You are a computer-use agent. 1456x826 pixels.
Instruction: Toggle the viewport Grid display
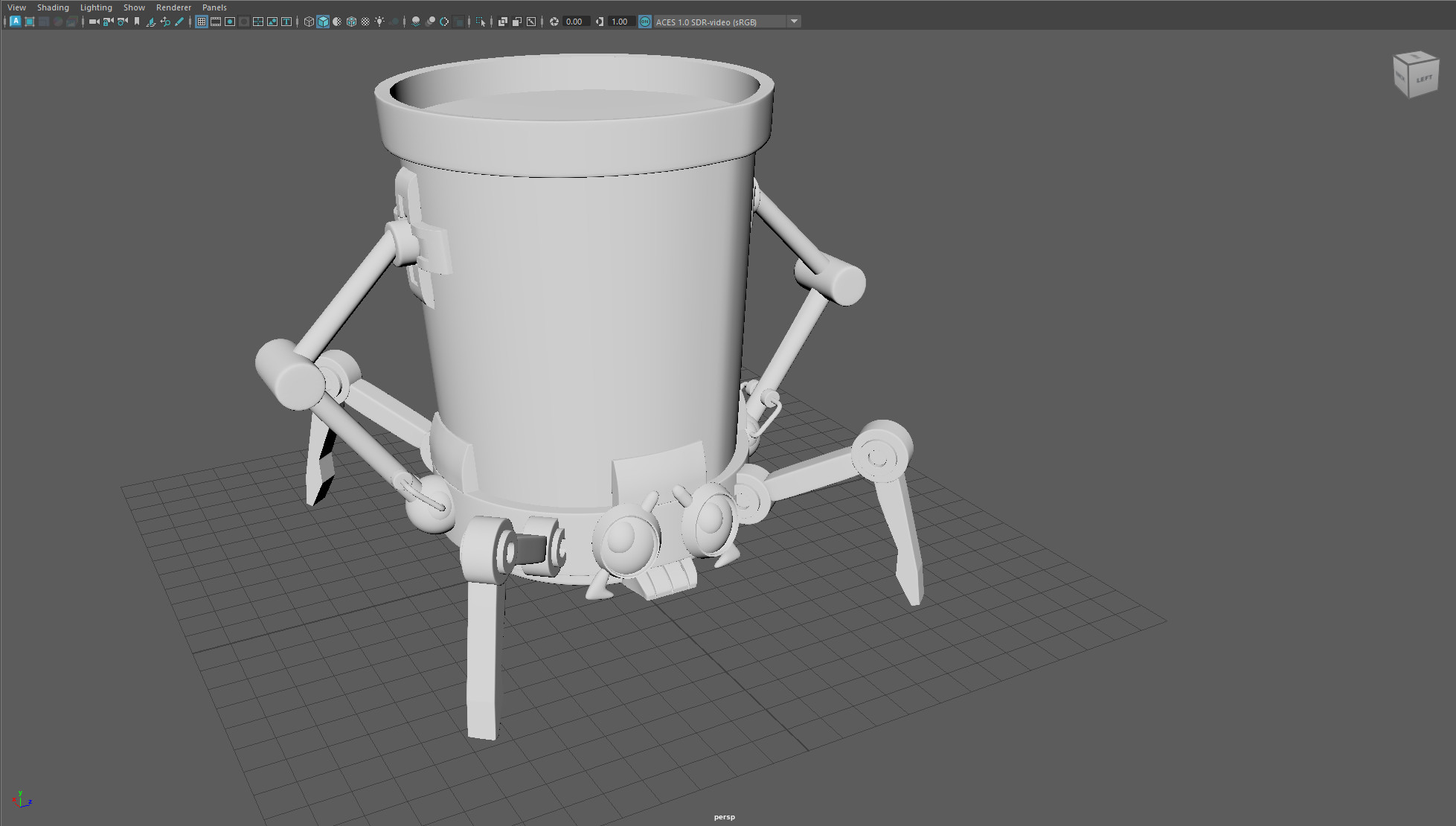202,22
